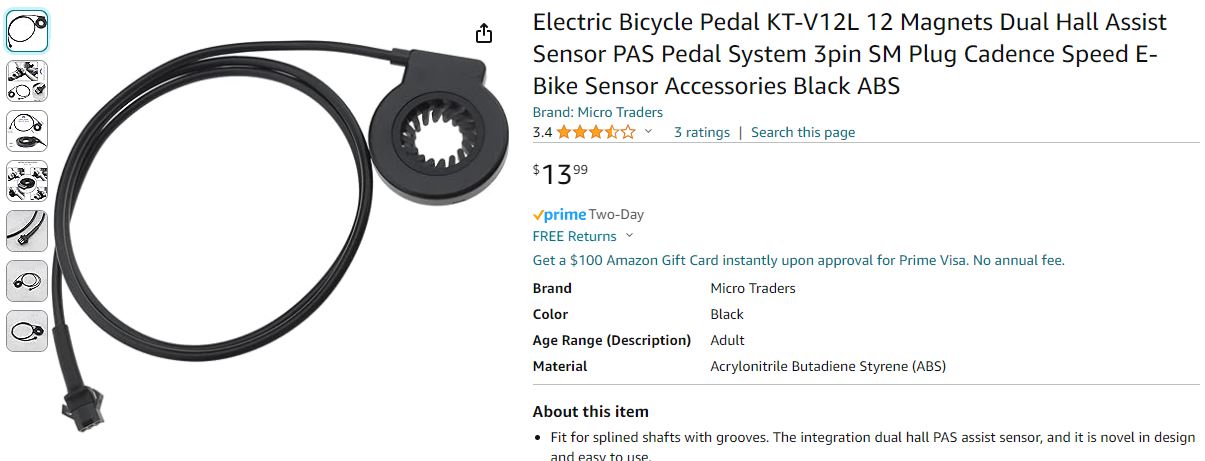1205x461 pixels.
Task: Open the Amazon Gift Card Prime Visa offer
Action: tap(798, 260)
